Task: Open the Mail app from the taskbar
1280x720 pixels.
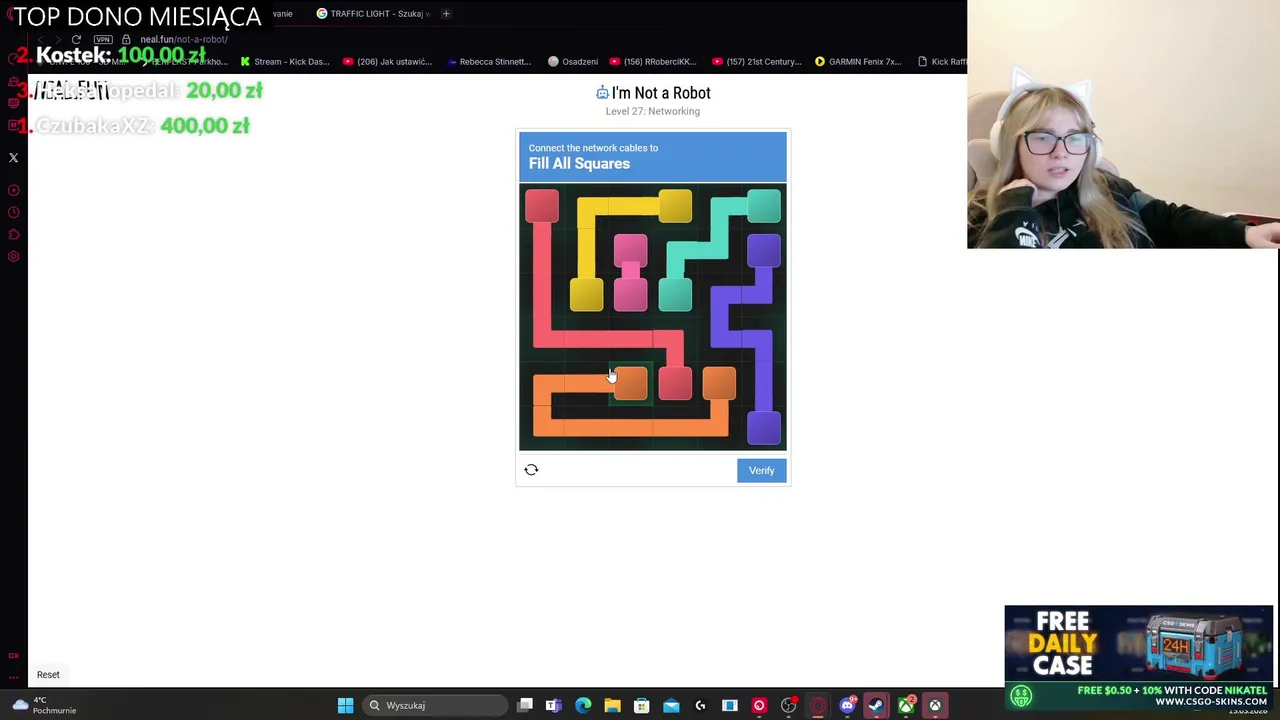Action: (671, 706)
